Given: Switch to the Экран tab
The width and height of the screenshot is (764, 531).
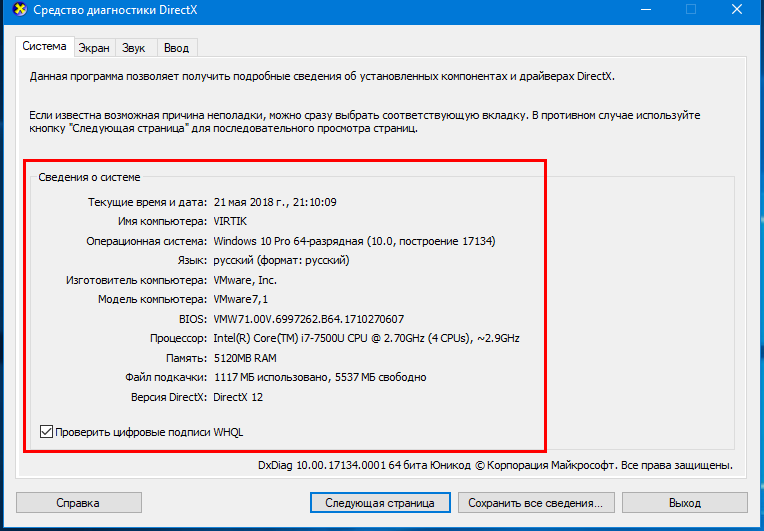Looking at the screenshot, I should click(x=95, y=48).
